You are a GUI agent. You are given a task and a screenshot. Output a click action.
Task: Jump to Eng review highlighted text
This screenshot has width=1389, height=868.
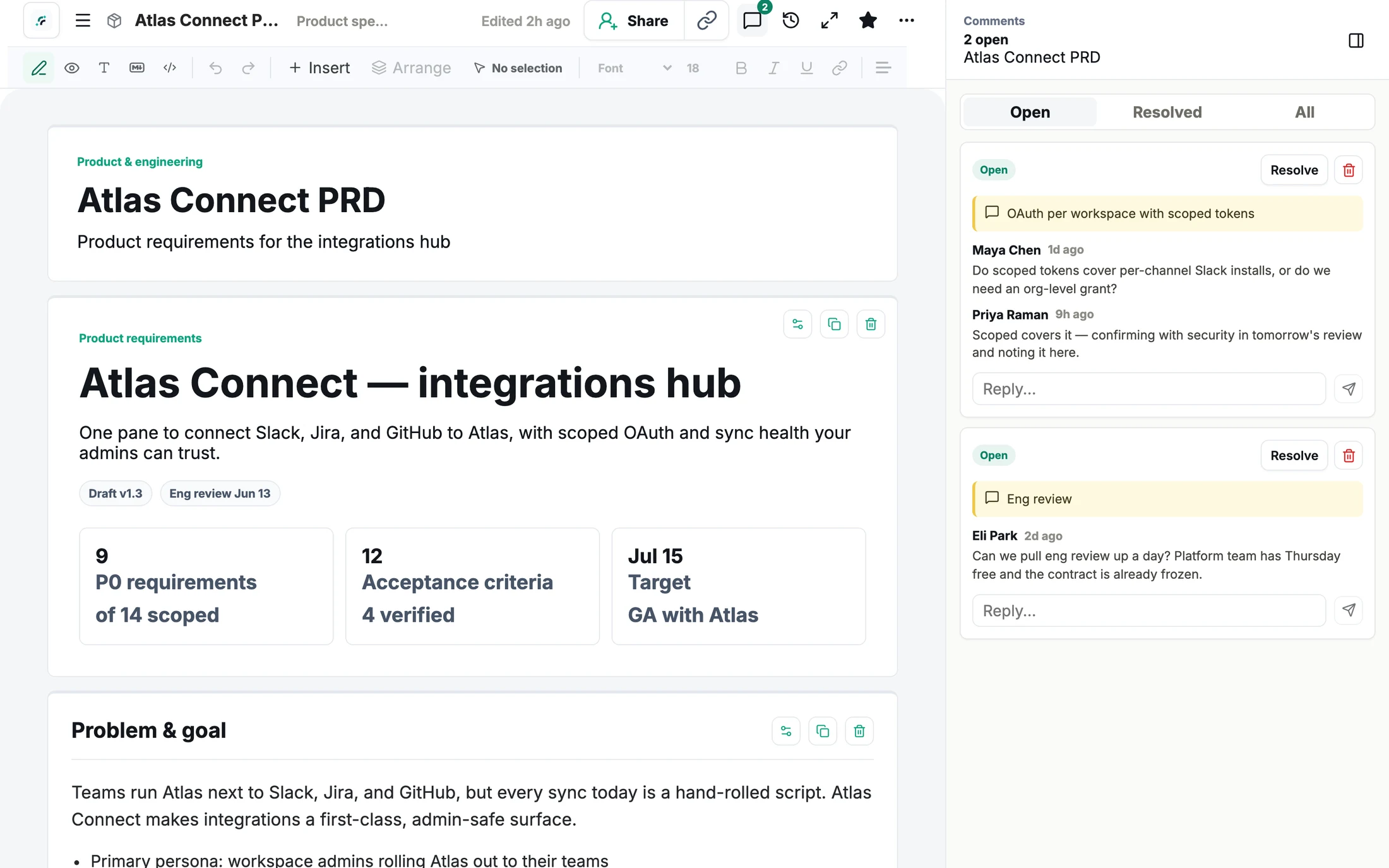(1167, 499)
